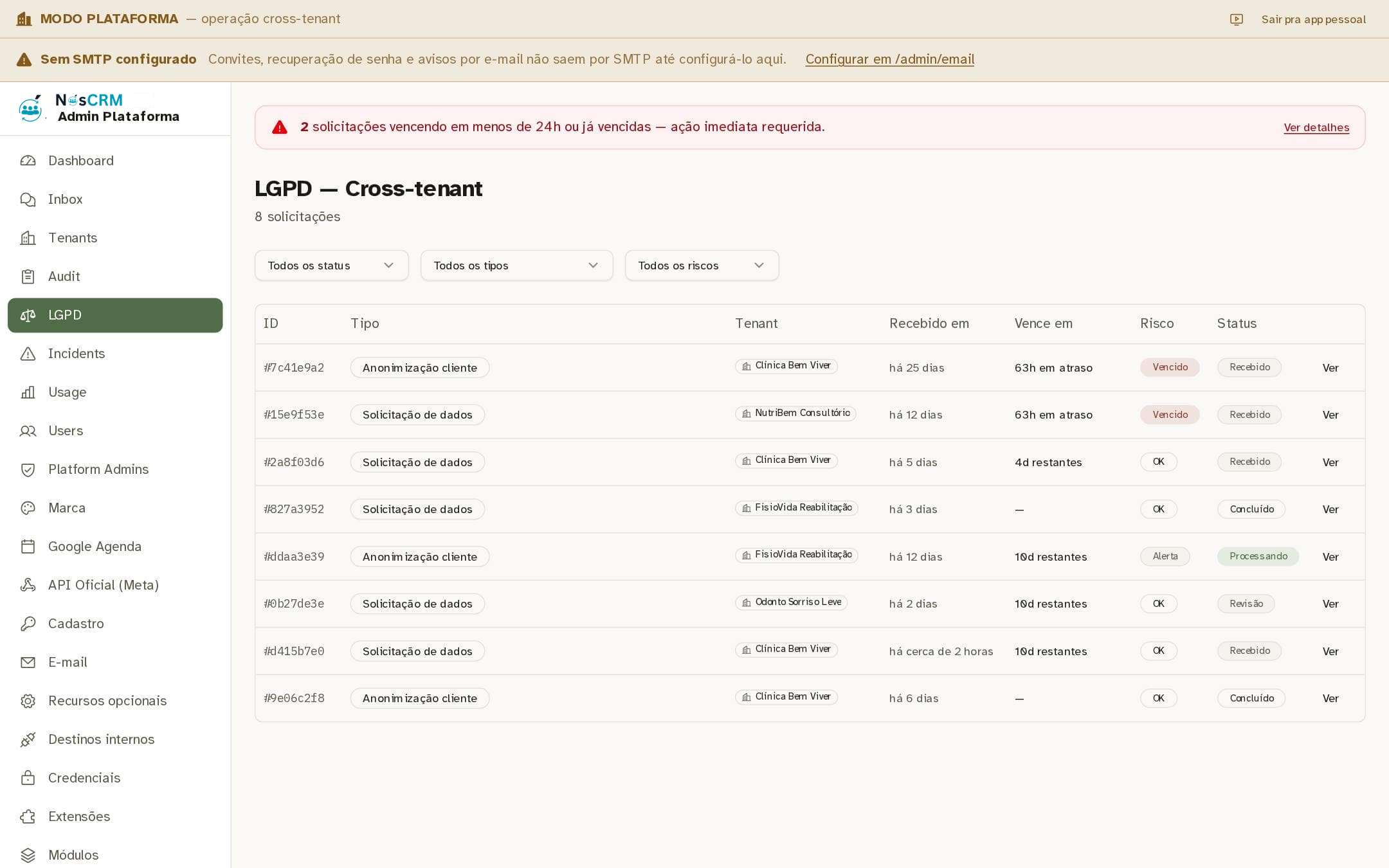The width and height of the screenshot is (1389, 868).
Task: Open the Todos os tipos dropdown
Action: click(x=516, y=266)
